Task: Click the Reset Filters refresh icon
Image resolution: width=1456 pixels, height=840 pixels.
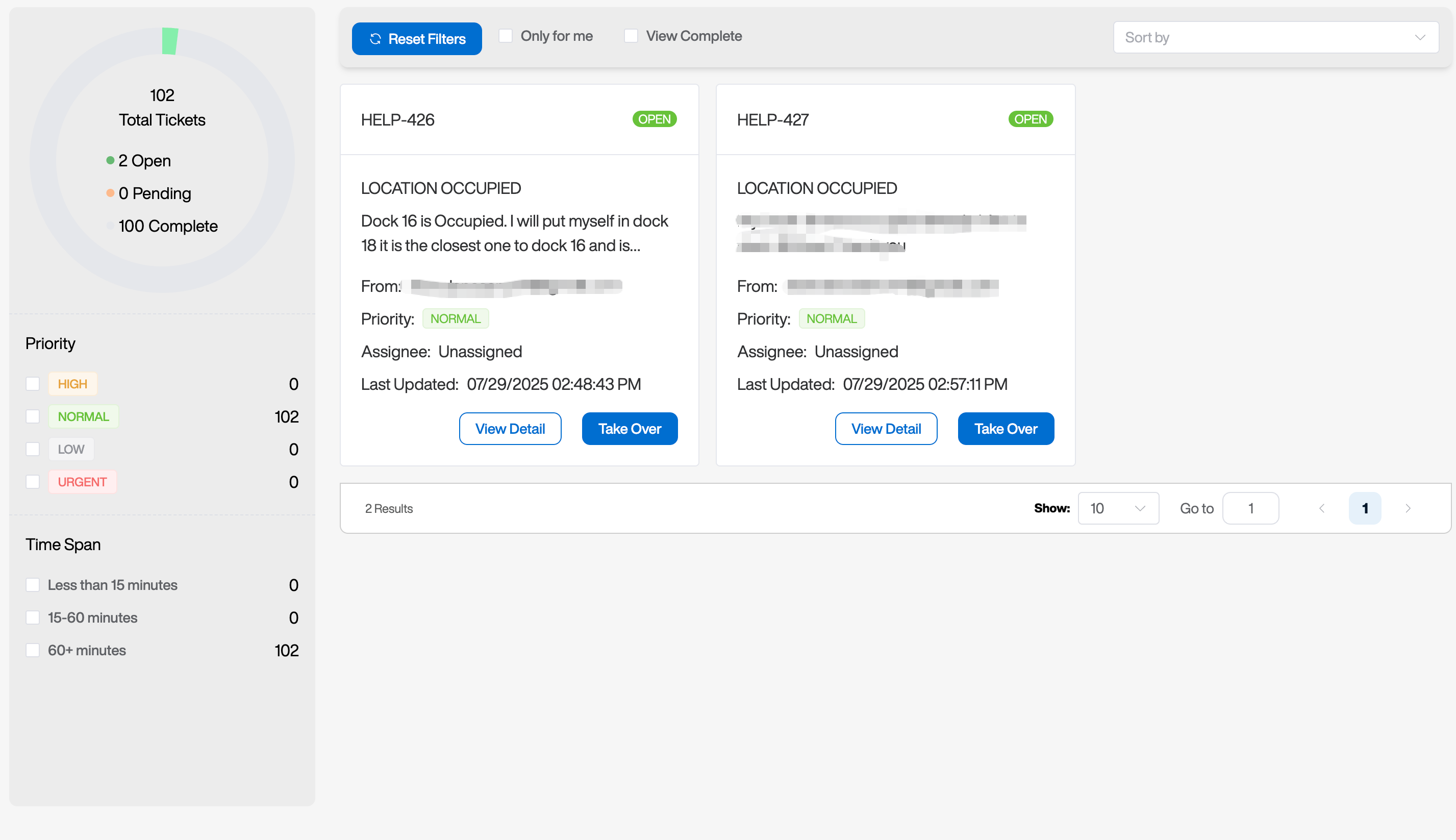Action: [x=375, y=39]
